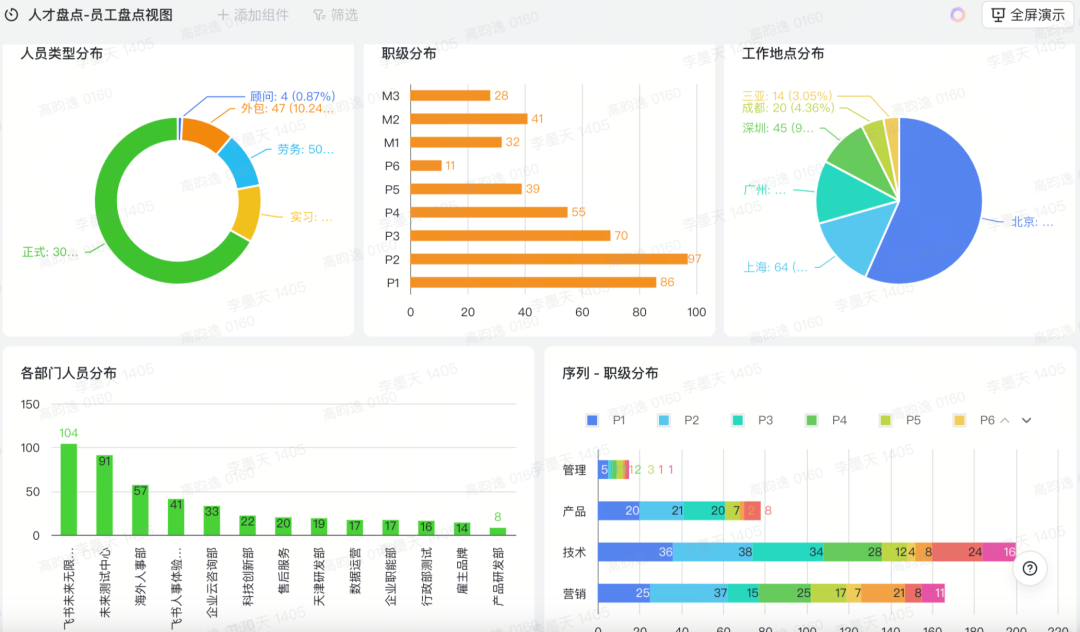Click the 三亚: 14 (3.05%) label
Image resolution: width=1080 pixels, height=632 pixels.
[x=787, y=96]
